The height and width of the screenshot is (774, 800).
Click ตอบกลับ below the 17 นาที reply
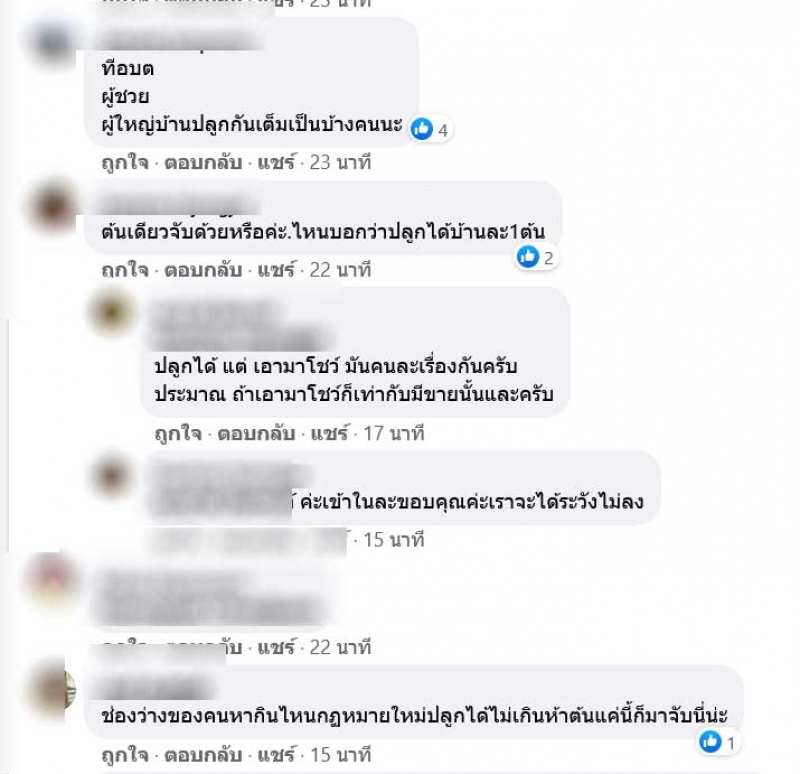coord(256,434)
